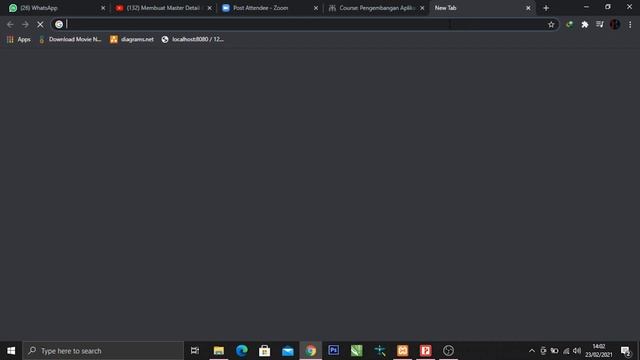This screenshot has height=360, width=640.
Task: Open a new tab with plus button
Action: (x=546, y=8)
